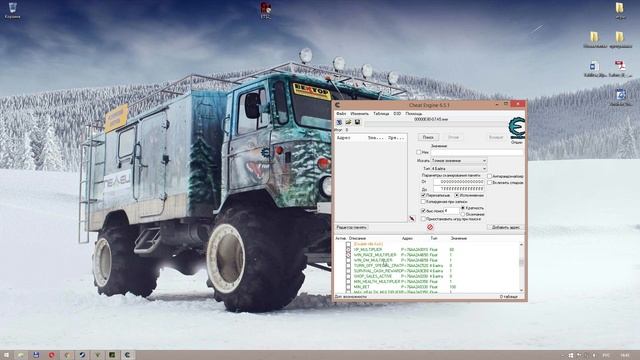
Task: Click the Memory View button
Action: tap(351, 227)
